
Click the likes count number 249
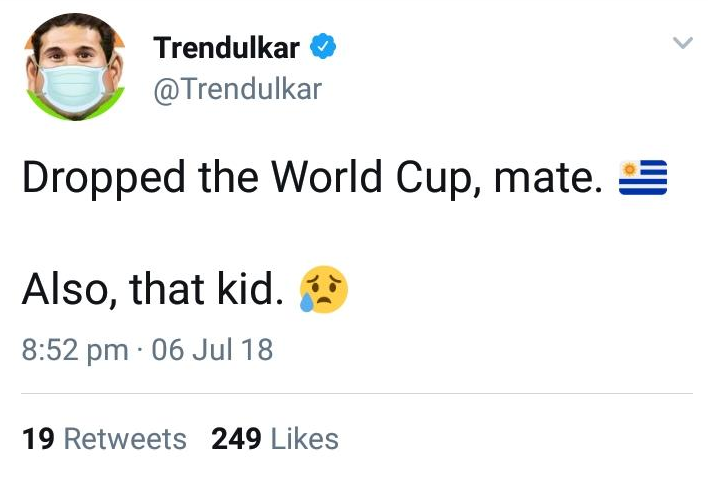click(237, 438)
